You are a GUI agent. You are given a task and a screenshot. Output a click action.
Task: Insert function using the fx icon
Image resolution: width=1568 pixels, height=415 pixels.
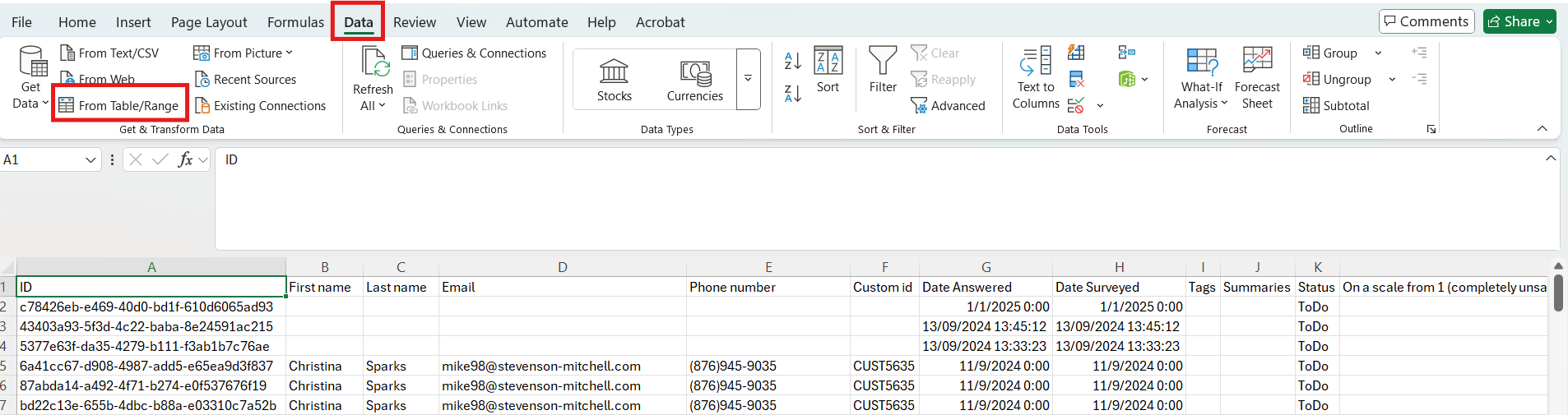[x=185, y=159]
